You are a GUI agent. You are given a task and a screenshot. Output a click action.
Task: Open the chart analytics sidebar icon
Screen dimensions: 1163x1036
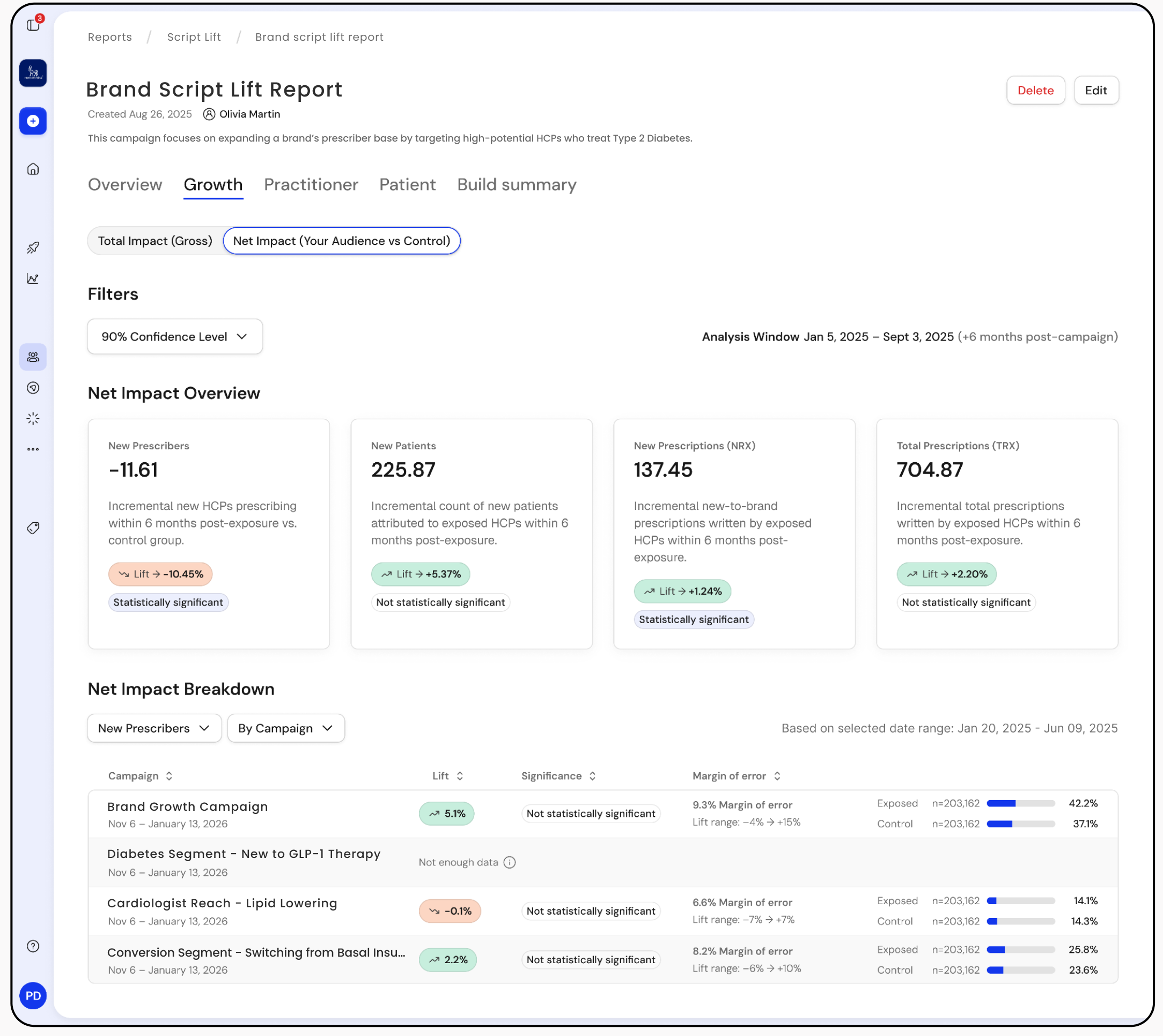33,278
